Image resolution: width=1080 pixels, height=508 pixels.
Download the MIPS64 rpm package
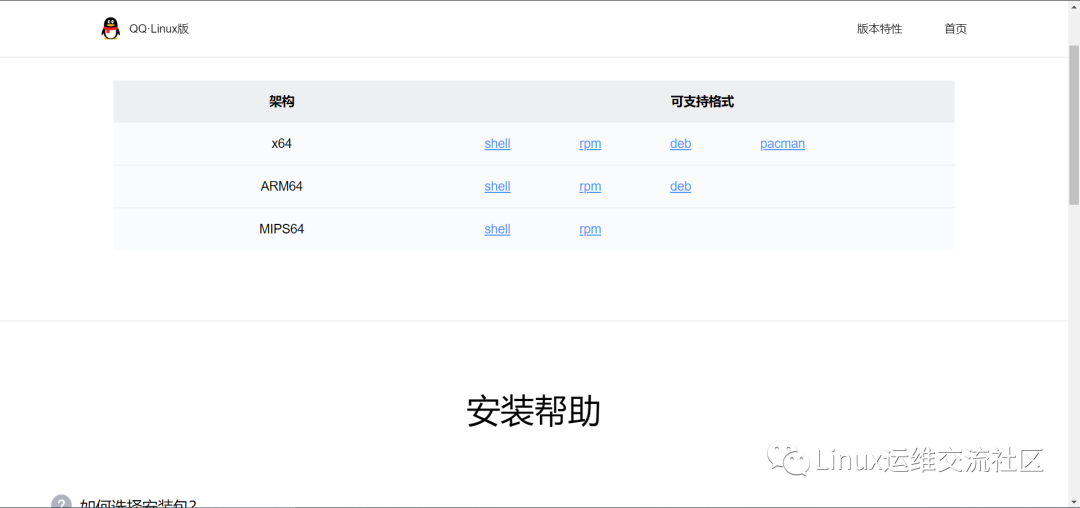click(x=590, y=229)
